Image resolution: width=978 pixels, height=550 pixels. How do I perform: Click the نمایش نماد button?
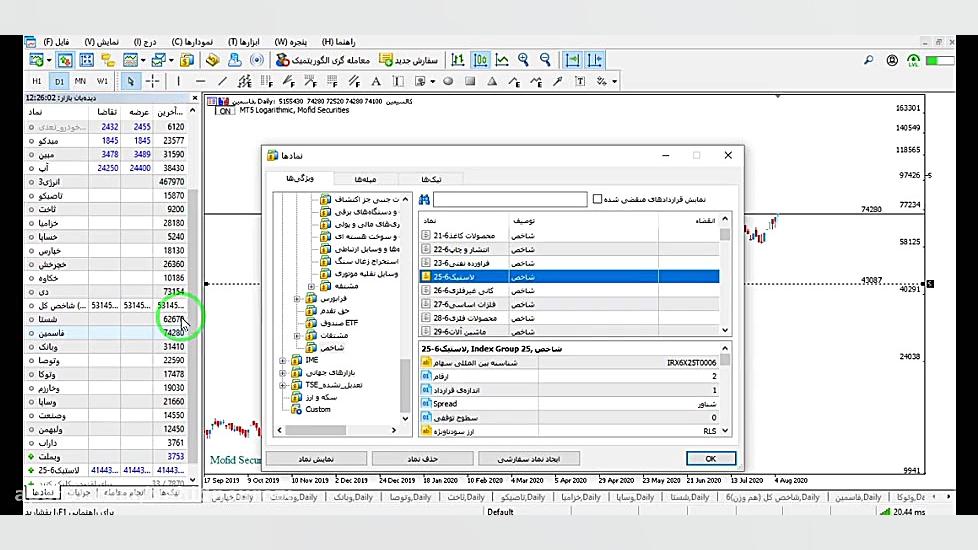316,458
